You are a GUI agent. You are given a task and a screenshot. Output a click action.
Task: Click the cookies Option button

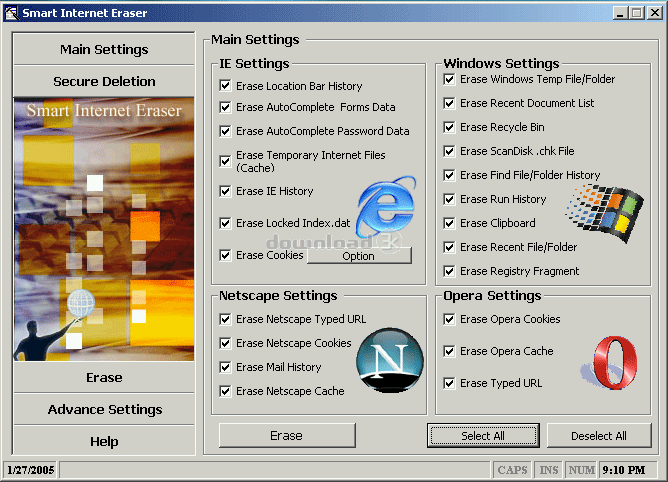[x=359, y=256]
